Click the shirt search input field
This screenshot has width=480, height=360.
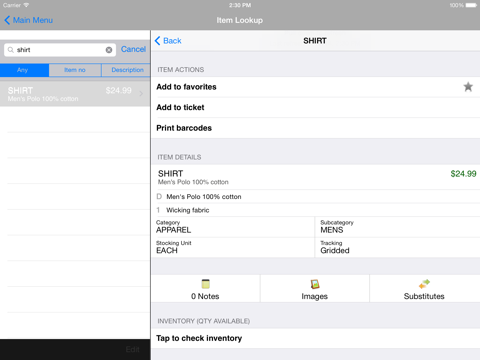point(60,50)
